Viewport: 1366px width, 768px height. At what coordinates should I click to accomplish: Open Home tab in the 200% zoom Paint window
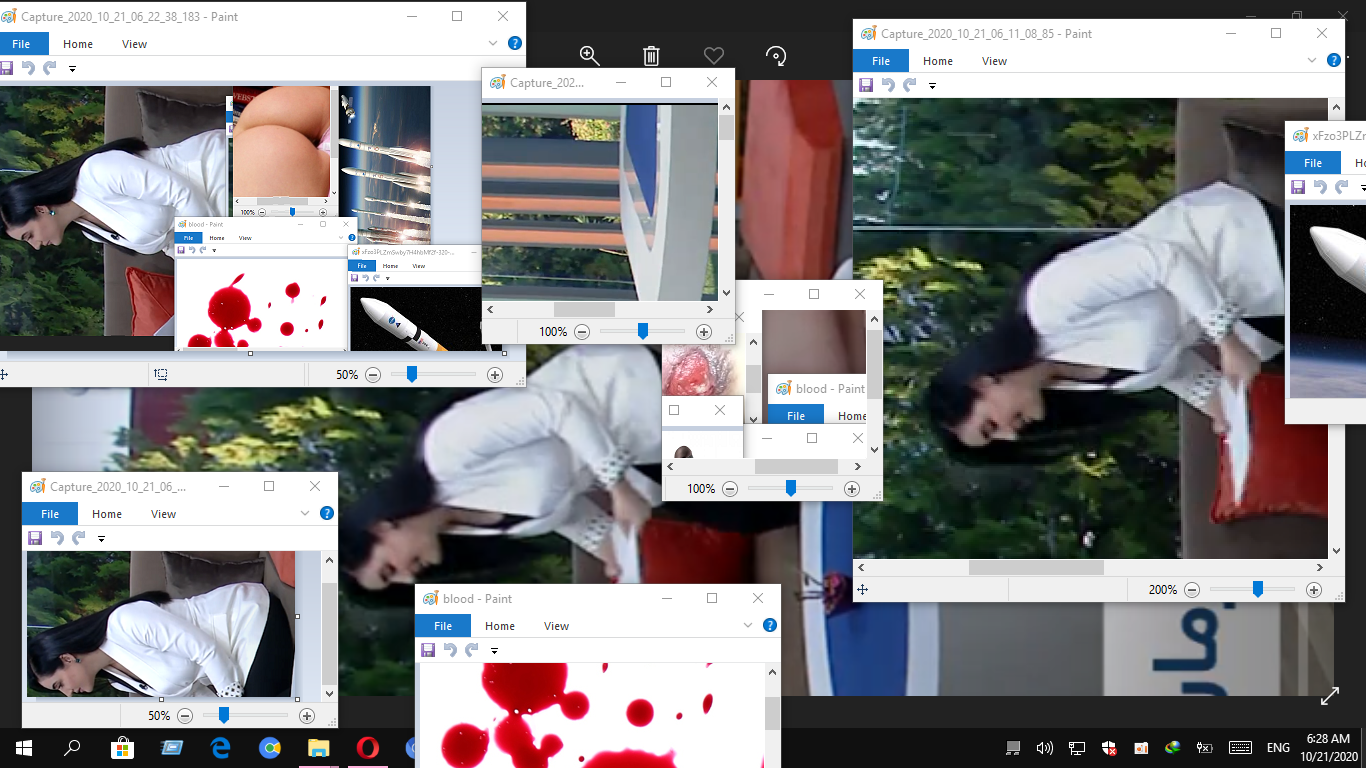point(937,61)
